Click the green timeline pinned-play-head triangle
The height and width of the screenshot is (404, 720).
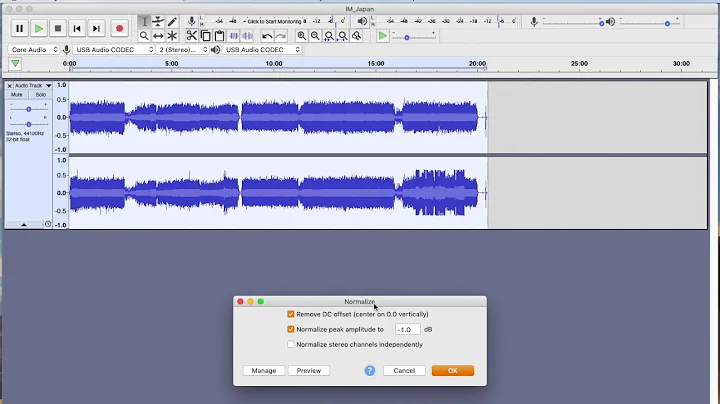click(15, 63)
